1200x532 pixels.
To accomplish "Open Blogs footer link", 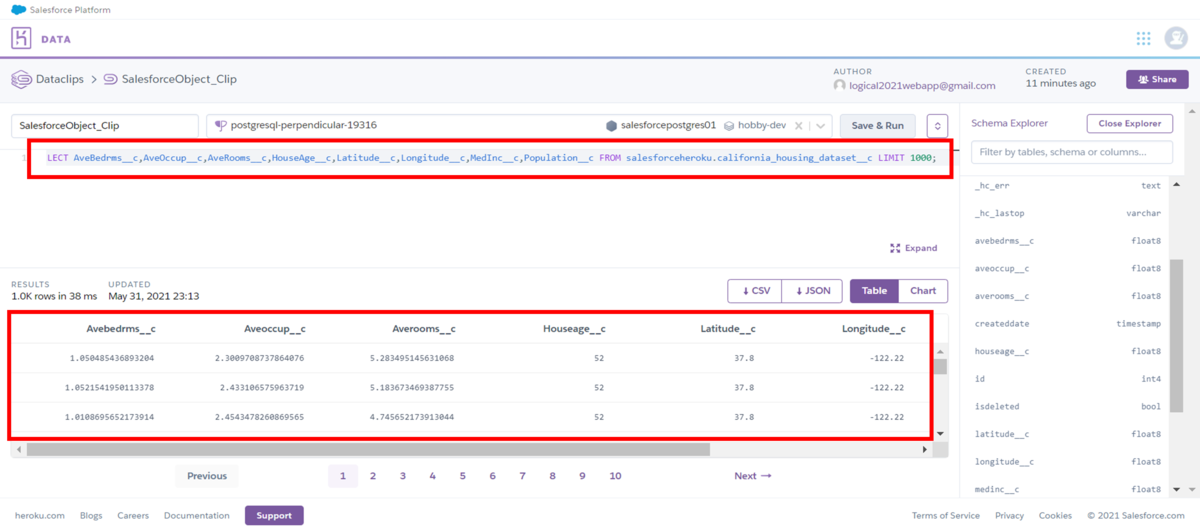I will [x=91, y=516].
